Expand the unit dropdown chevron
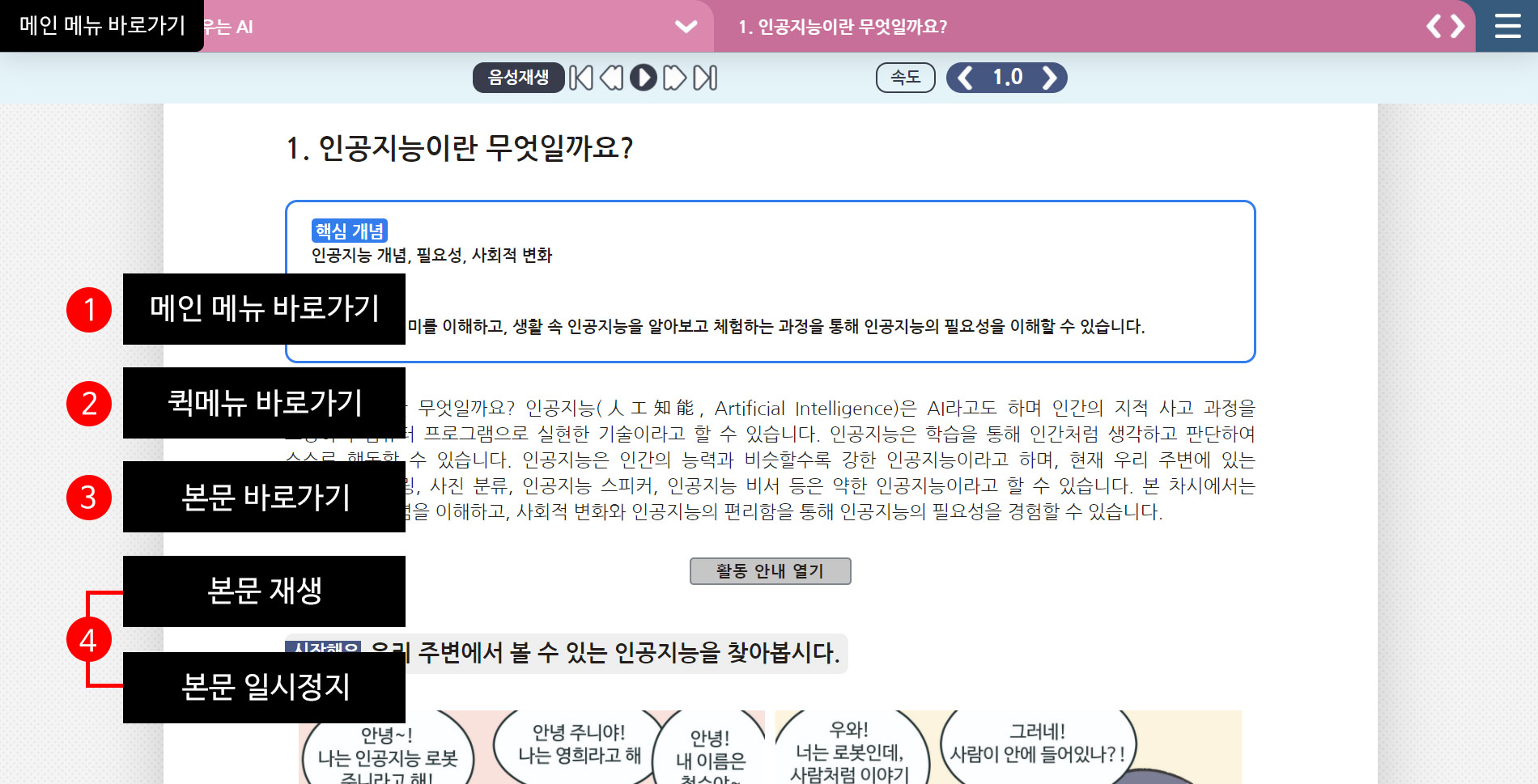Viewport: 1538px width, 784px height. (x=686, y=27)
